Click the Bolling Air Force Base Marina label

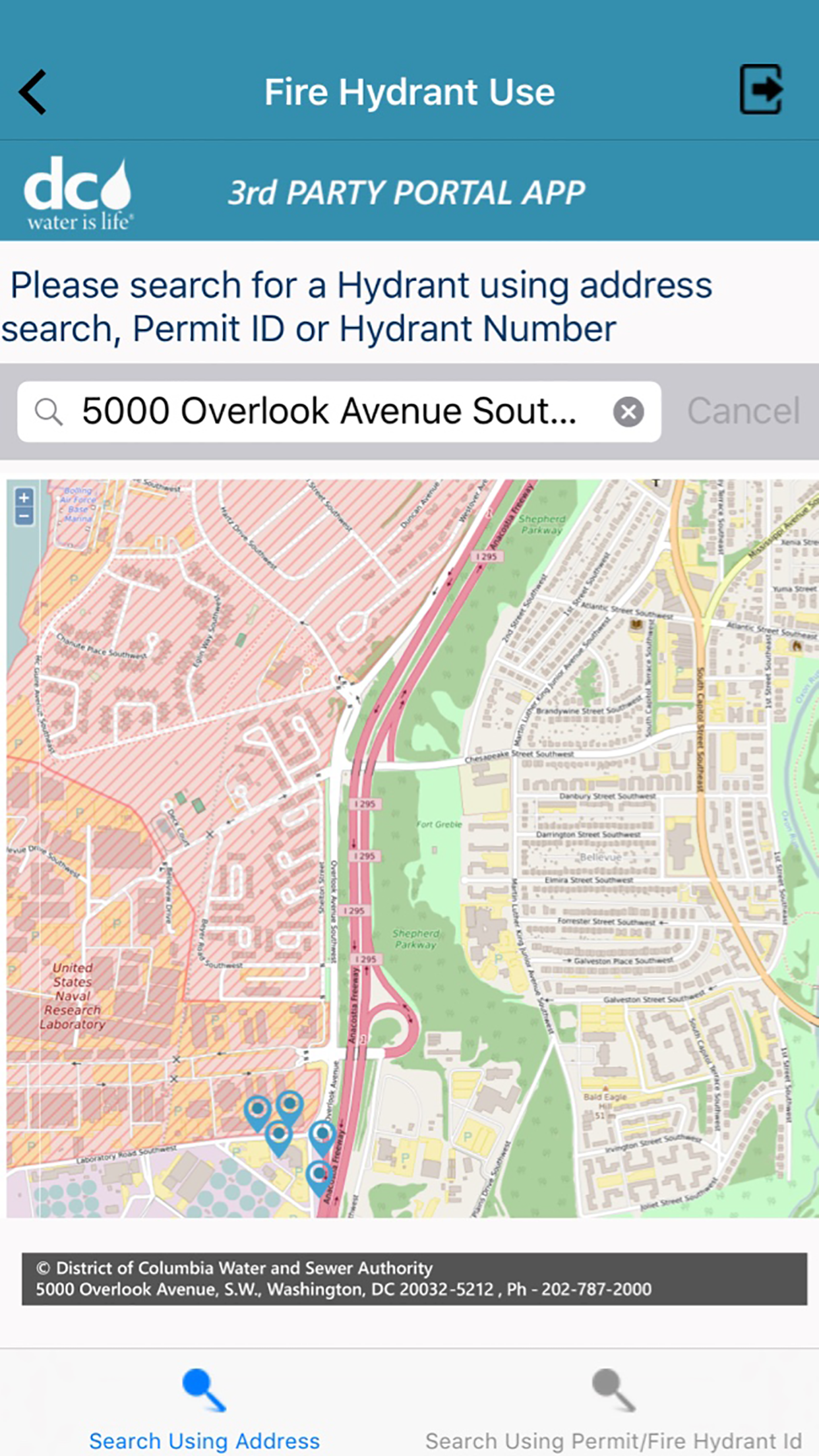coord(78,504)
